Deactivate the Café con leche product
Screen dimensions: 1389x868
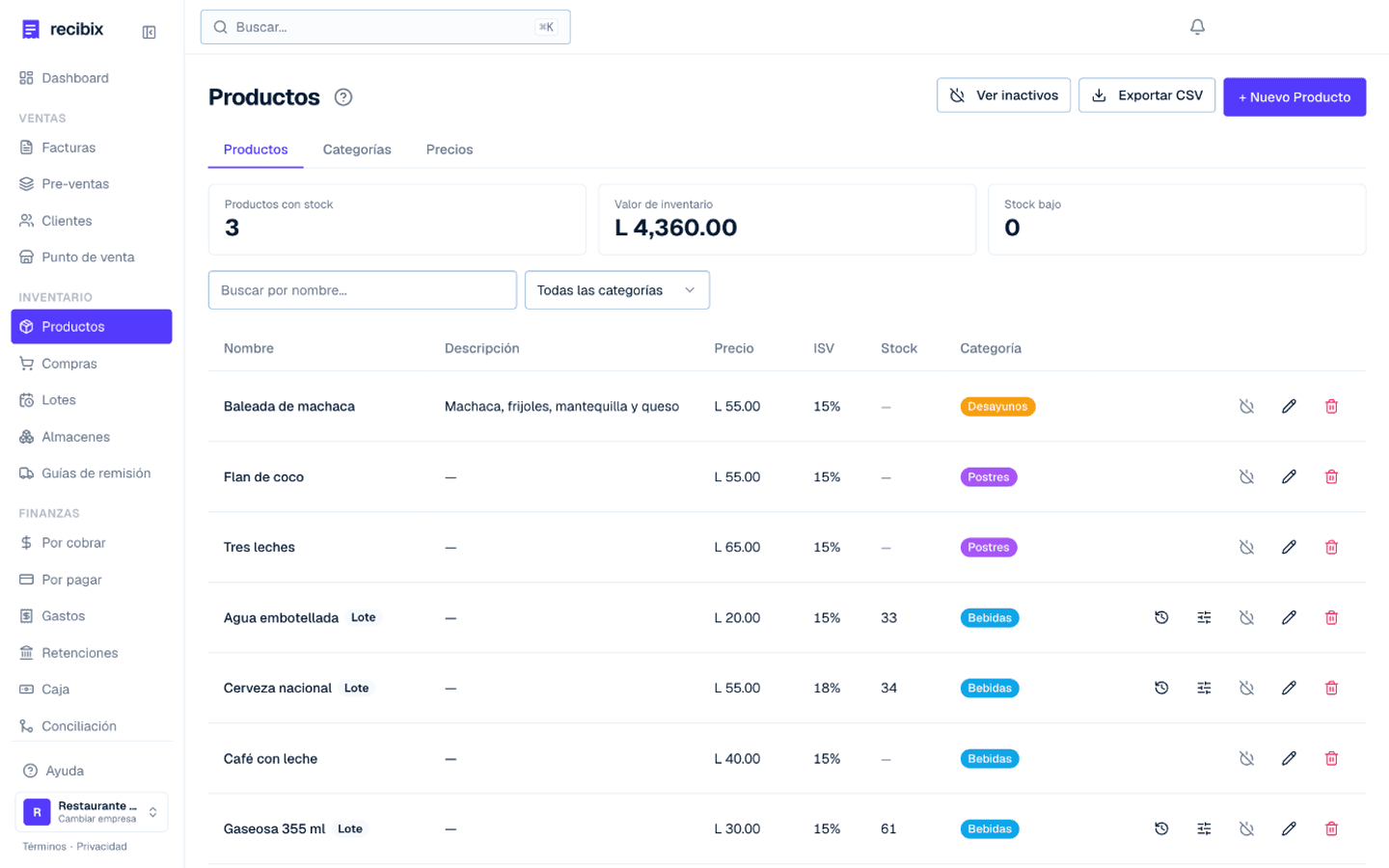pos(1246,758)
